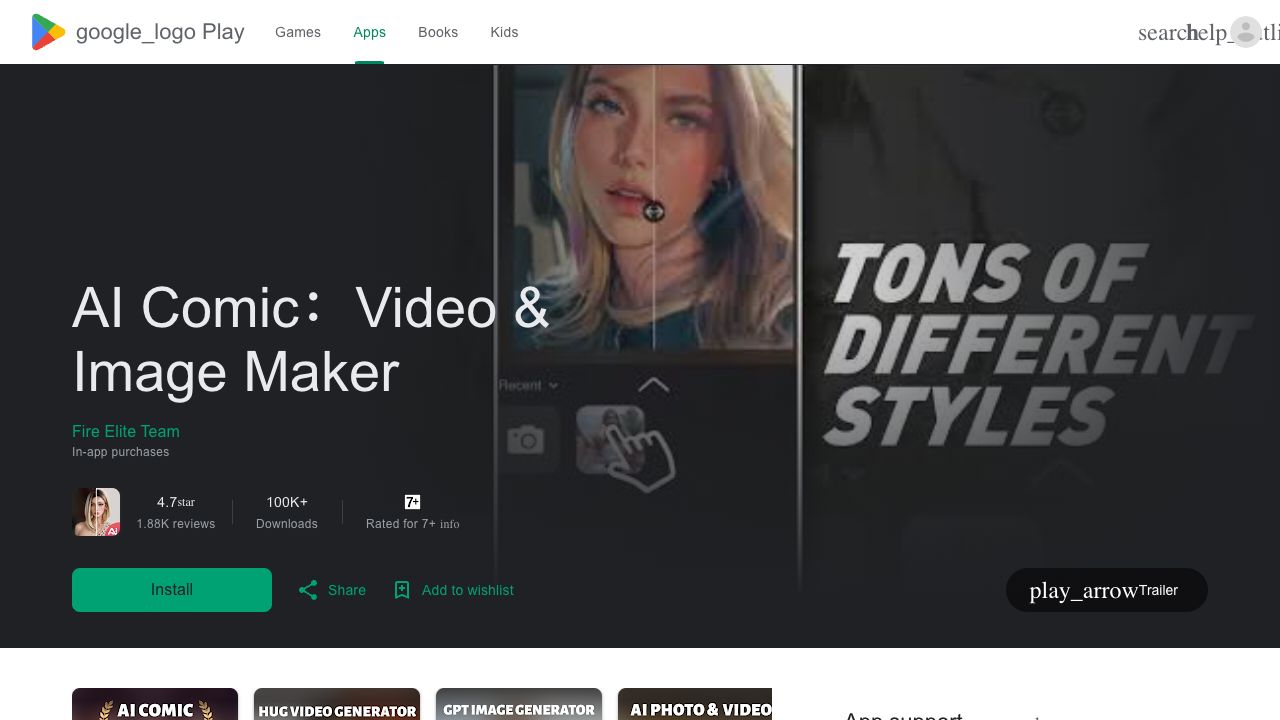
Task: Open the user account avatar
Action: click(x=1246, y=32)
